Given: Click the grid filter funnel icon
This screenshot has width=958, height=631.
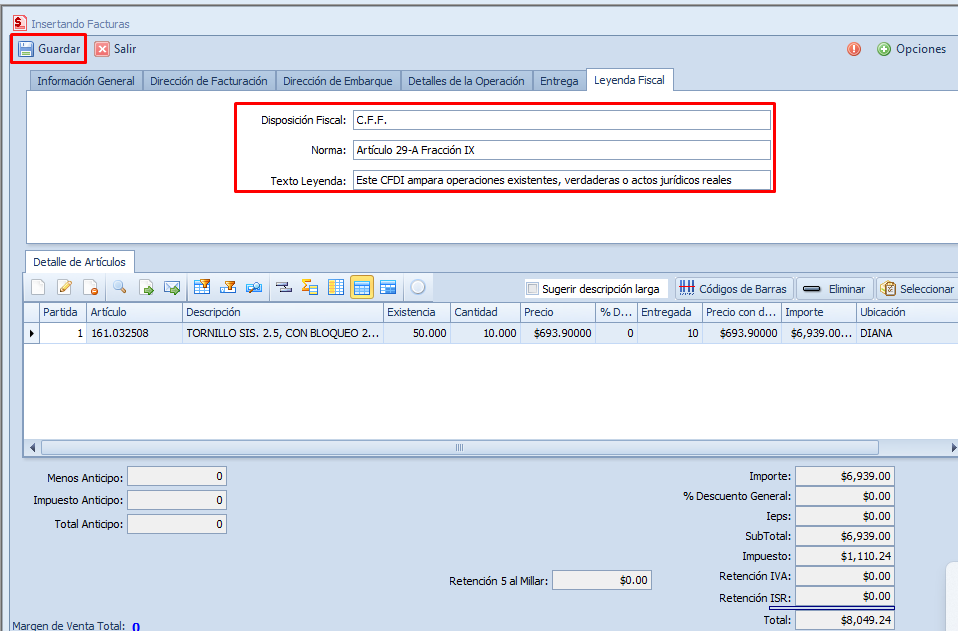Looking at the screenshot, I should [202, 288].
